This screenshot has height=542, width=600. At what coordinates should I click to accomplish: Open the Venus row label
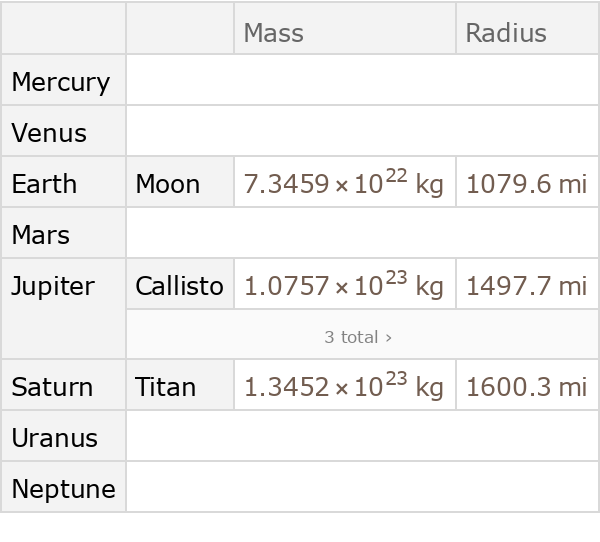[49, 133]
